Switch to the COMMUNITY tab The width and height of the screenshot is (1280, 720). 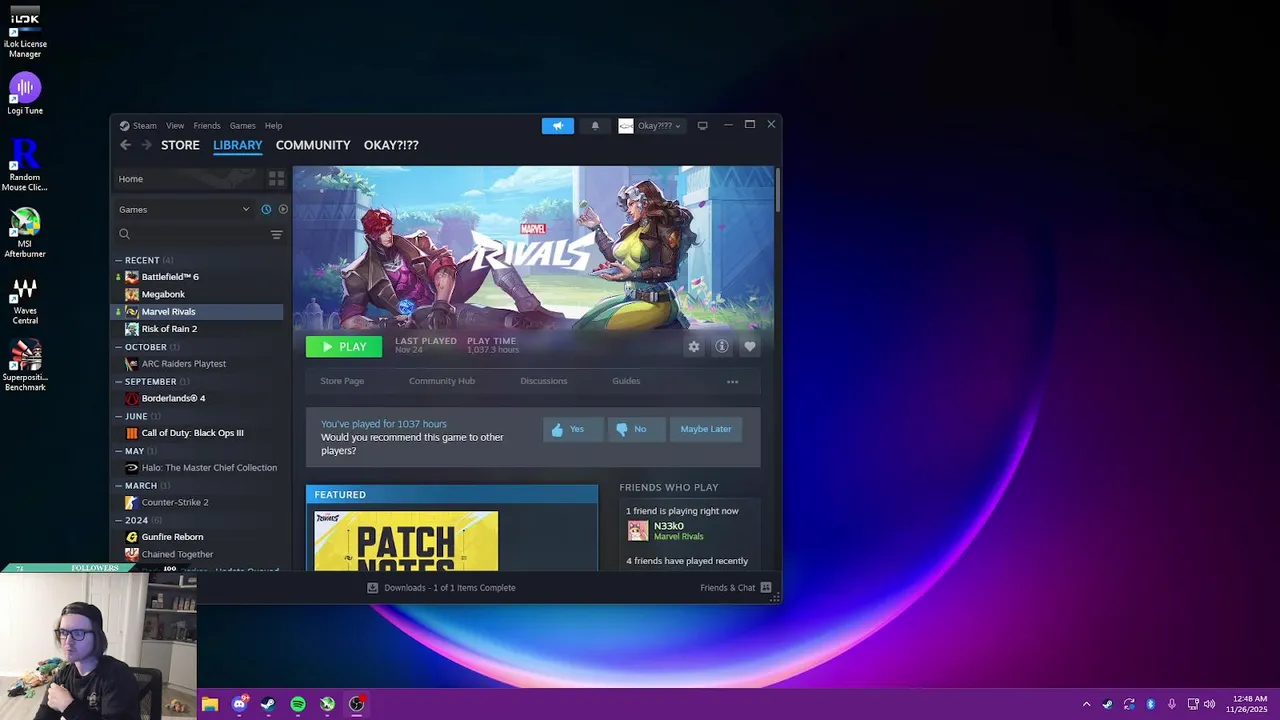(313, 145)
